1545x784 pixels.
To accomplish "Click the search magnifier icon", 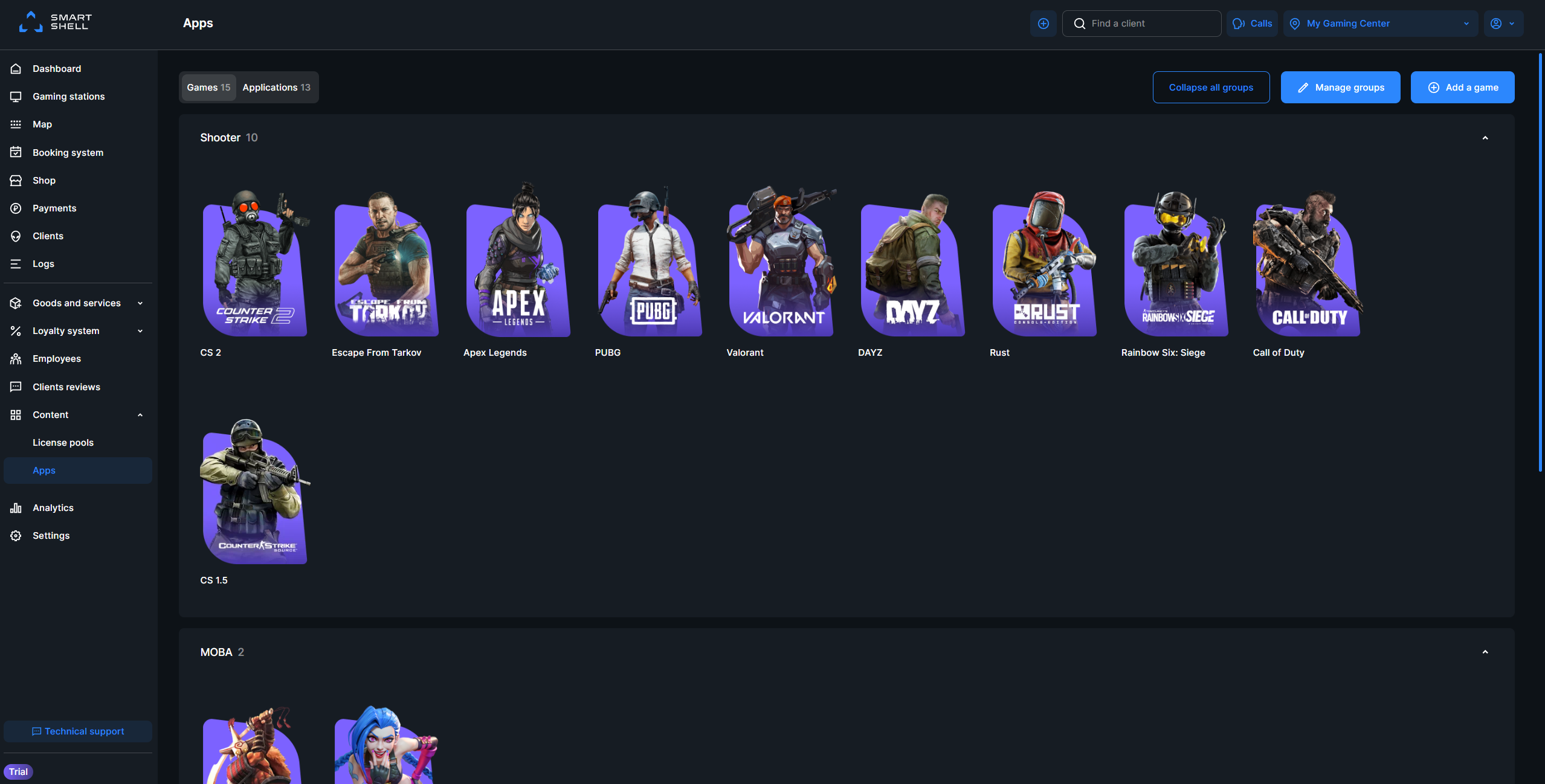I will coord(1079,24).
